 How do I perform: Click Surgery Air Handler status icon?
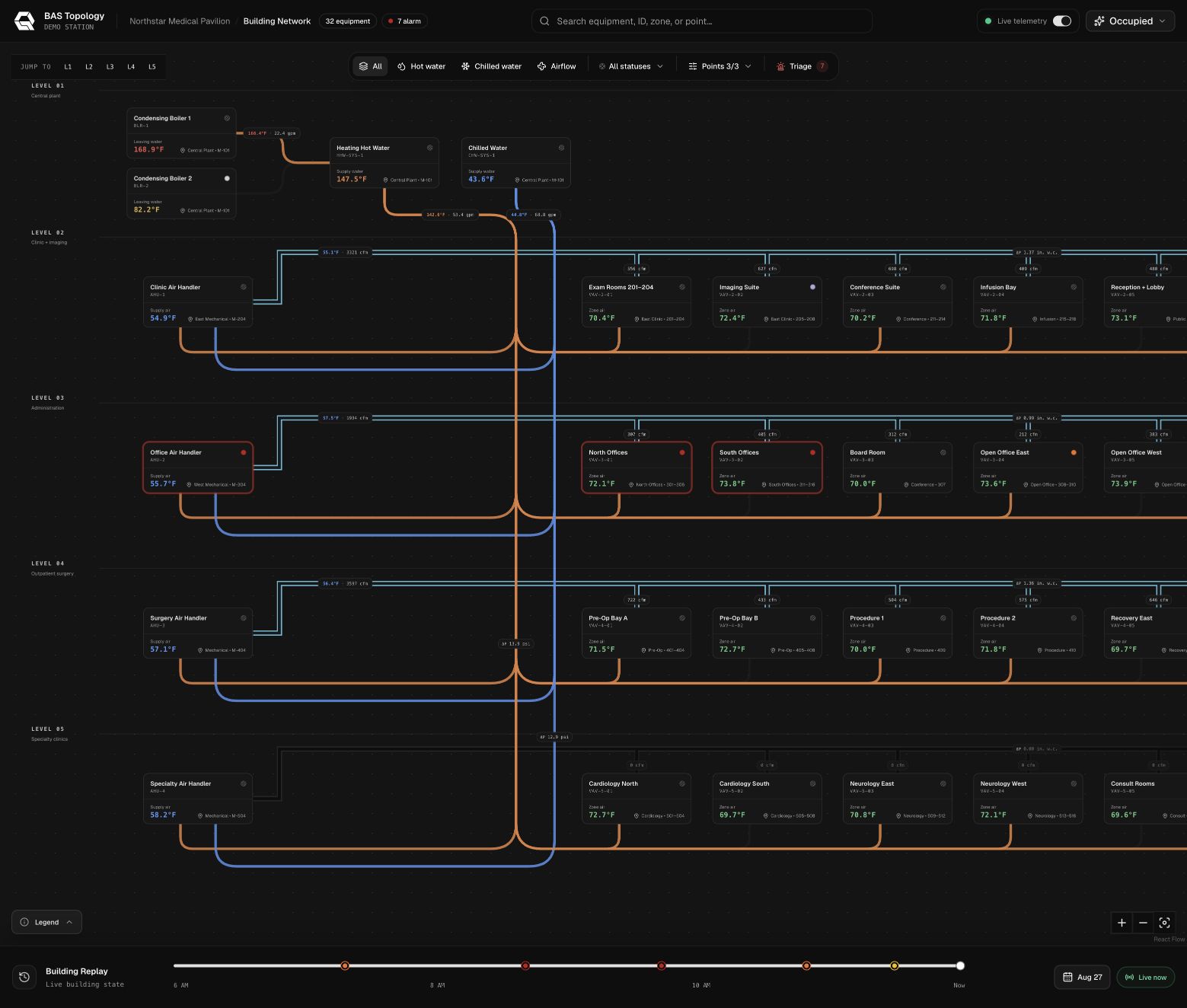[244, 618]
